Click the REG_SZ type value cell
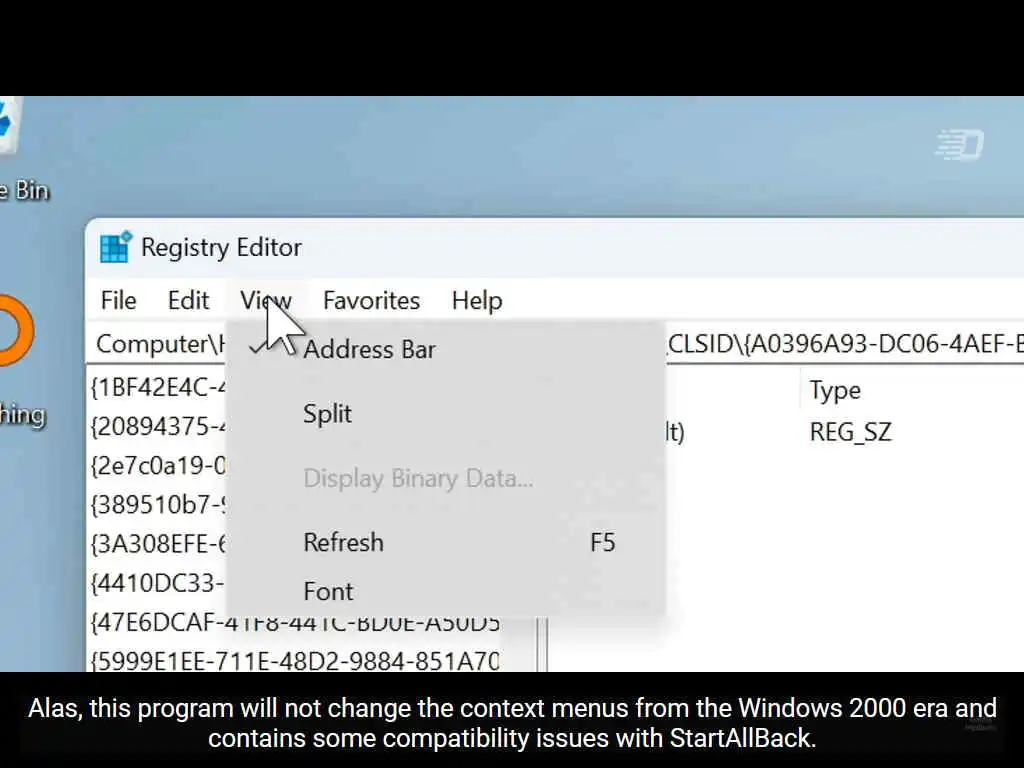The height and width of the screenshot is (768, 1024). coord(850,432)
